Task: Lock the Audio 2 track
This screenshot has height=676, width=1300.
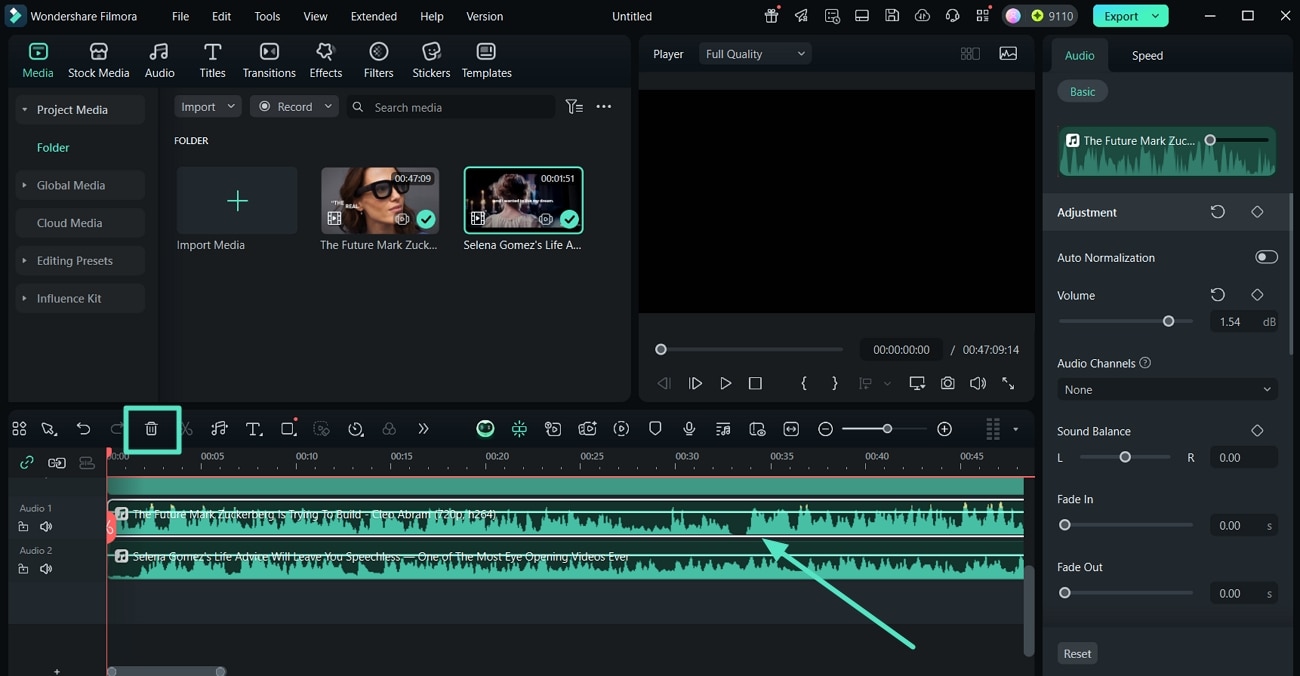Action: pyautogui.click(x=23, y=569)
